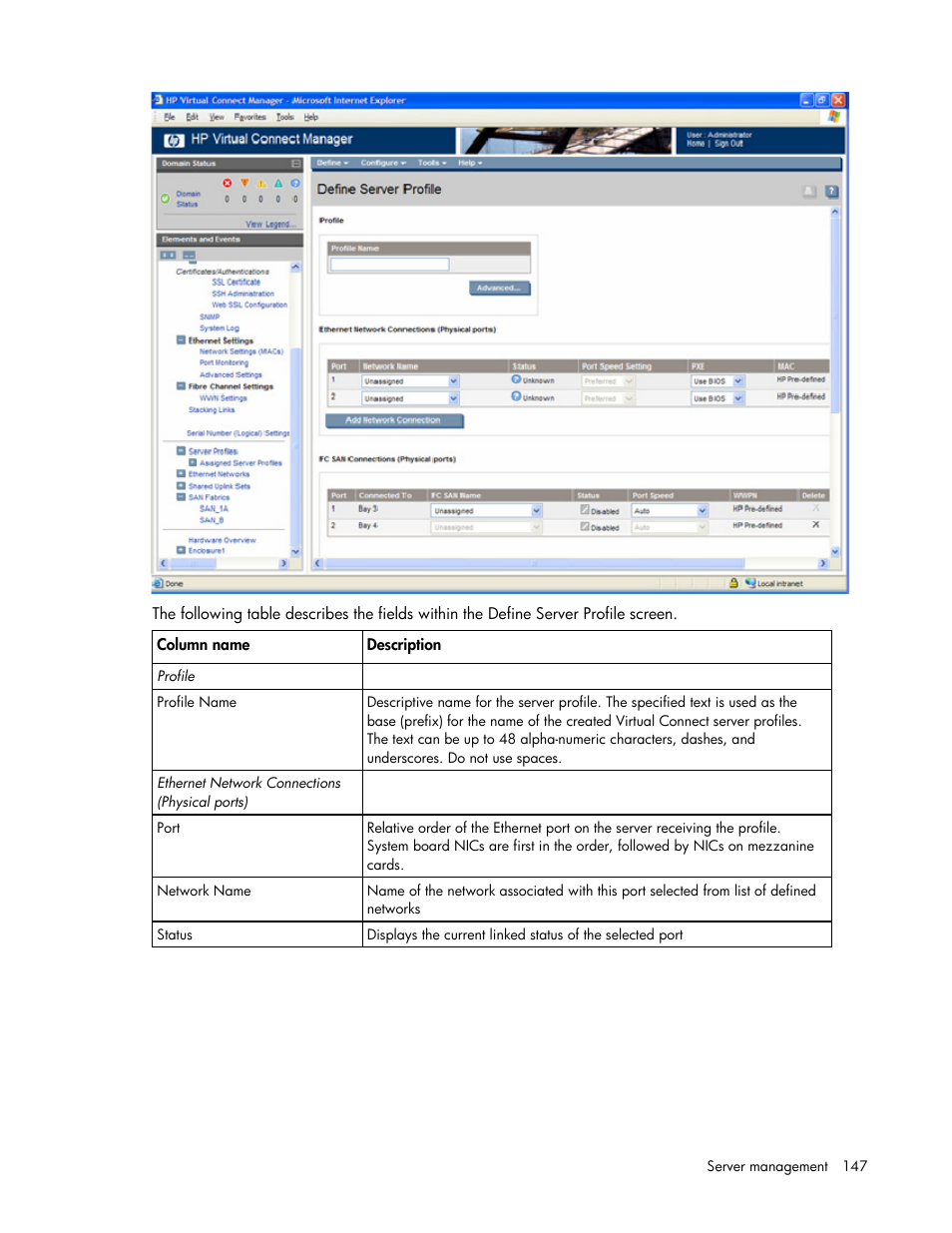
Task: Open the browser File menu
Action: (170, 117)
